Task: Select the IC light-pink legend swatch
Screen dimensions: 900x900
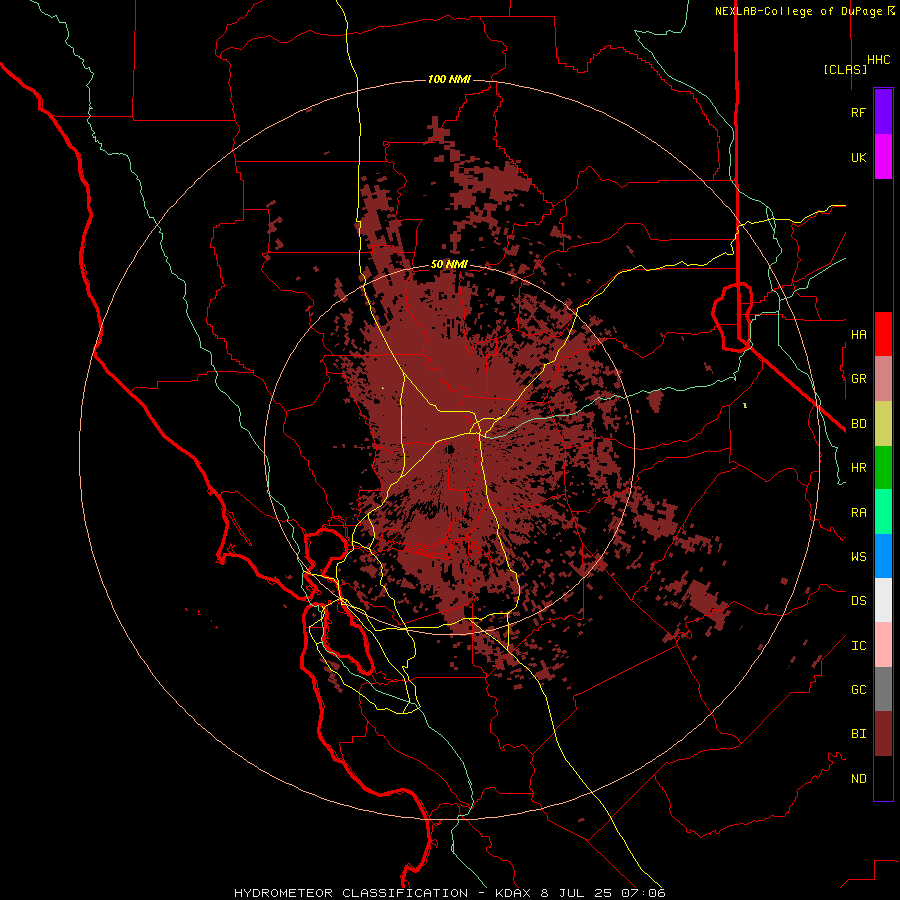Action: pos(883,645)
